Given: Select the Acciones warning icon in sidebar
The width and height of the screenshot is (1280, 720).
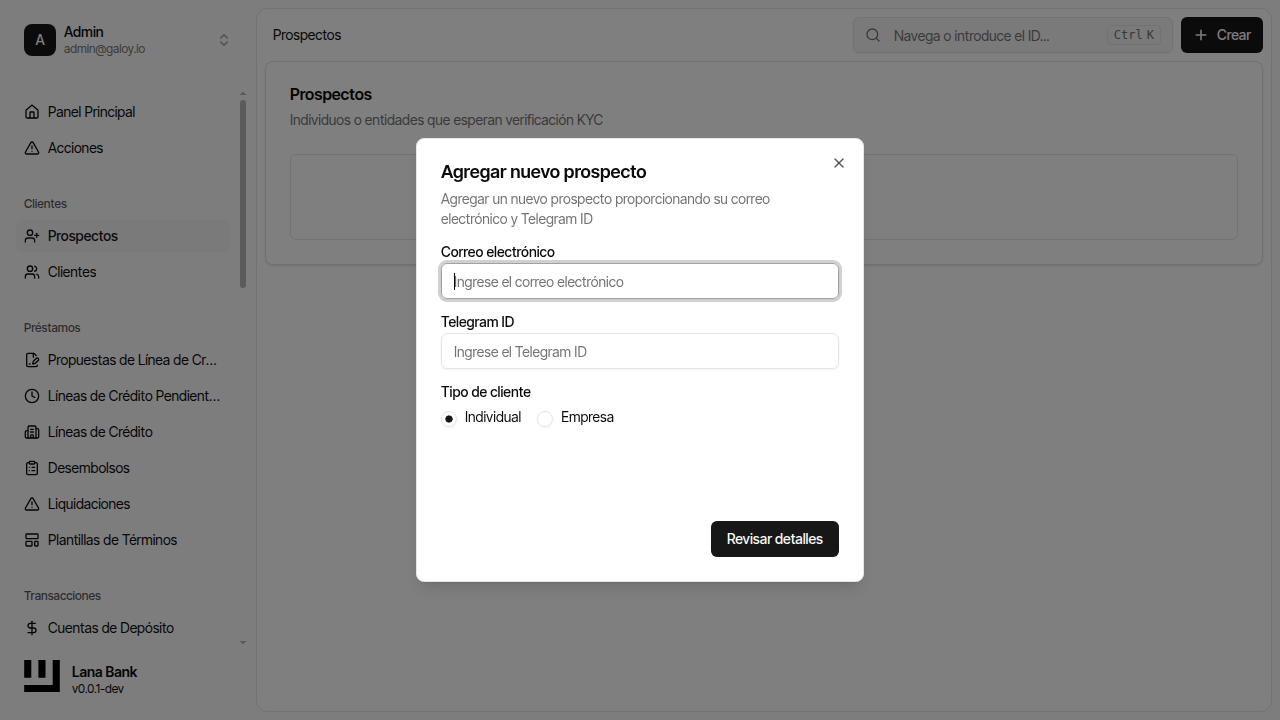Looking at the screenshot, I should [33, 147].
